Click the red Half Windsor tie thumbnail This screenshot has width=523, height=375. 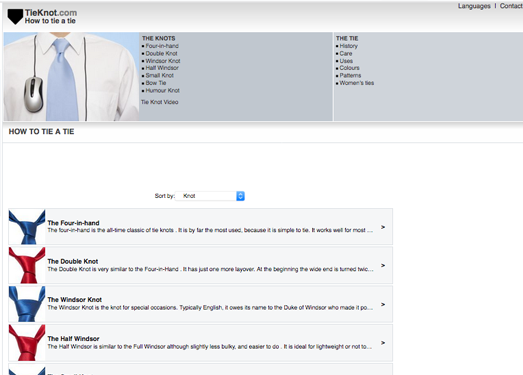(x=27, y=343)
